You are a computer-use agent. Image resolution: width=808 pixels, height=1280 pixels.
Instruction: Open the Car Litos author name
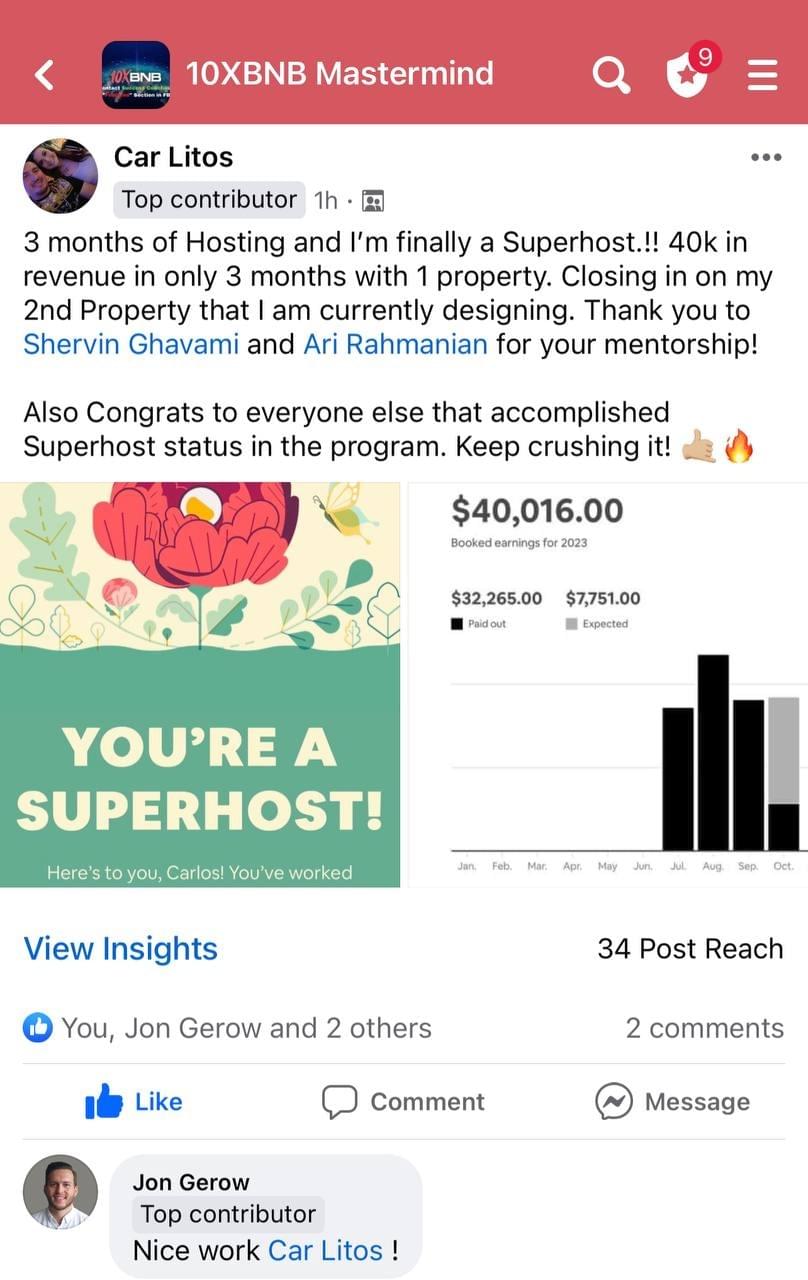(x=173, y=157)
